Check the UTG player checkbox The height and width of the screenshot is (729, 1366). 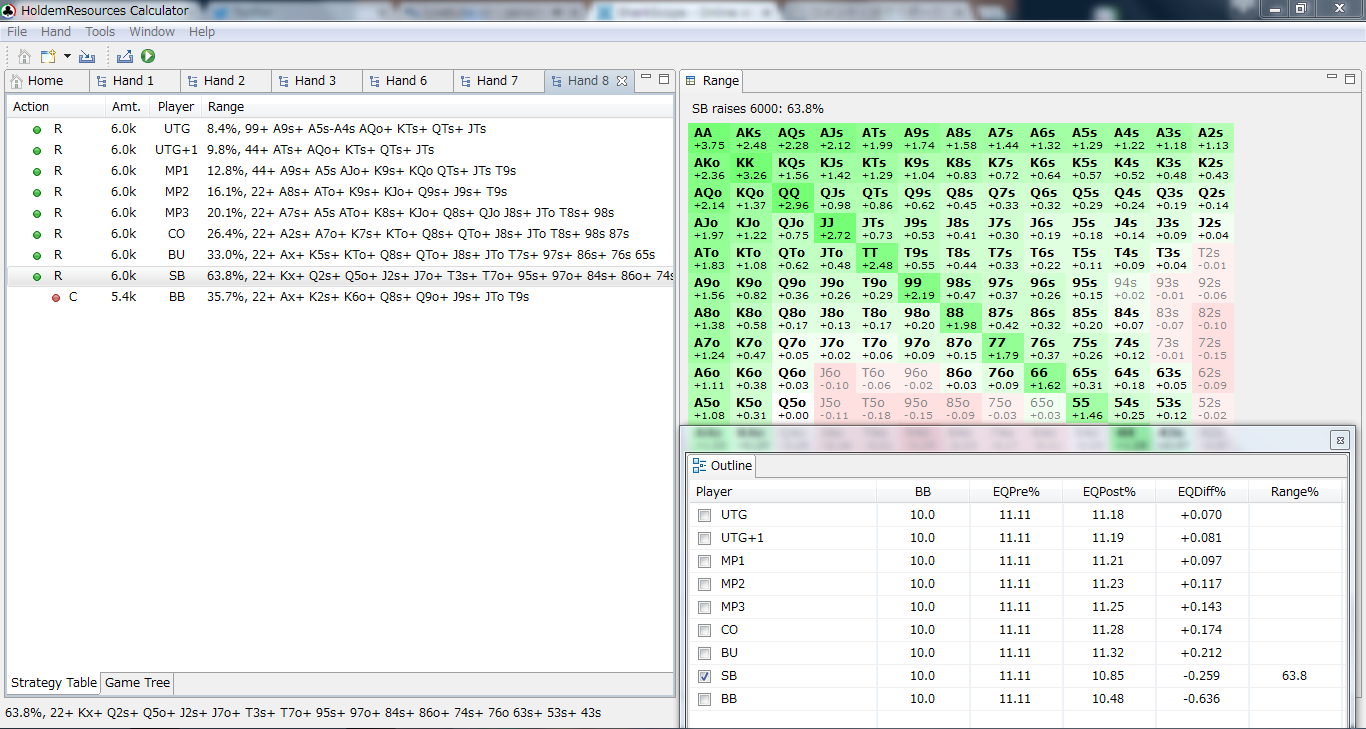(x=705, y=515)
